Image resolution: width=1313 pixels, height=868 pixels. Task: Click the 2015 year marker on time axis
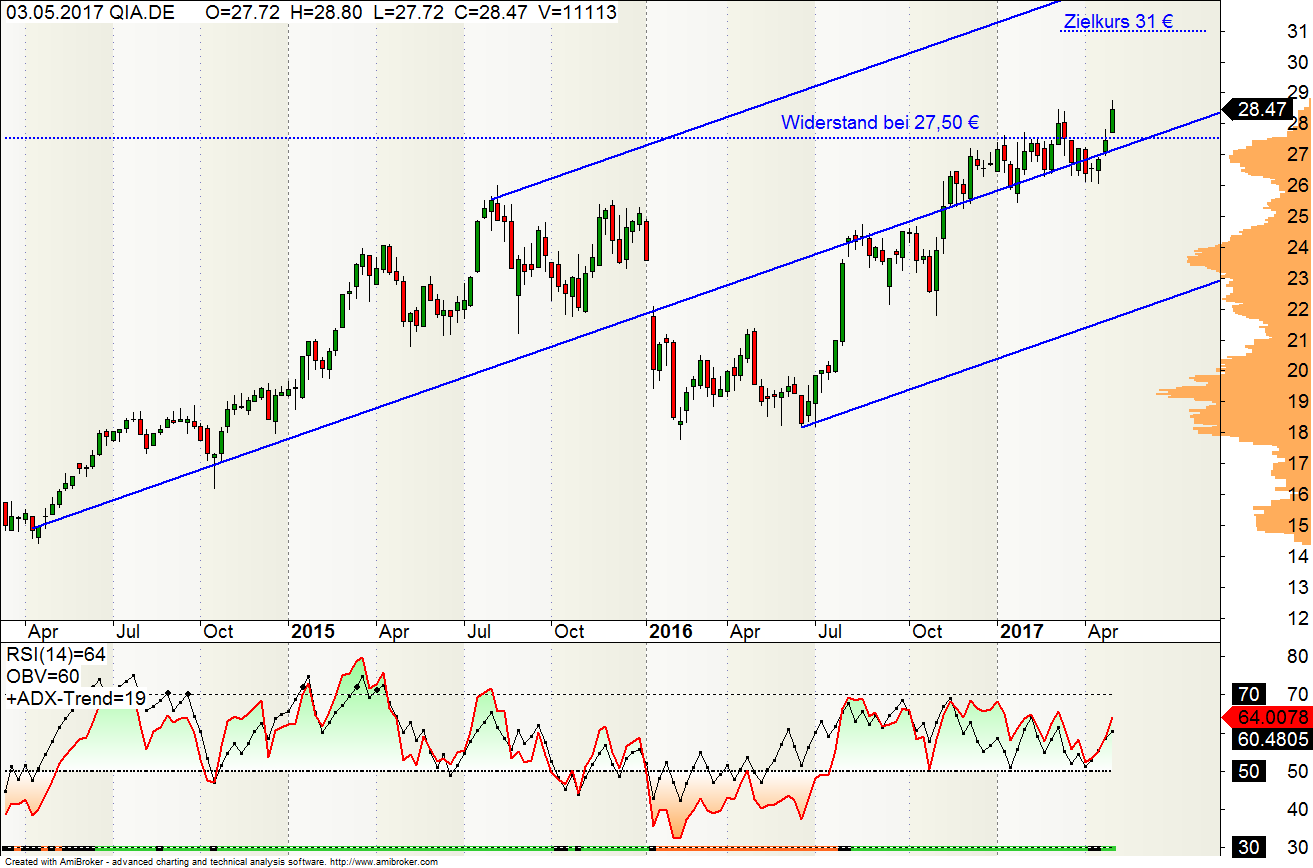pyautogui.click(x=313, y=631)
